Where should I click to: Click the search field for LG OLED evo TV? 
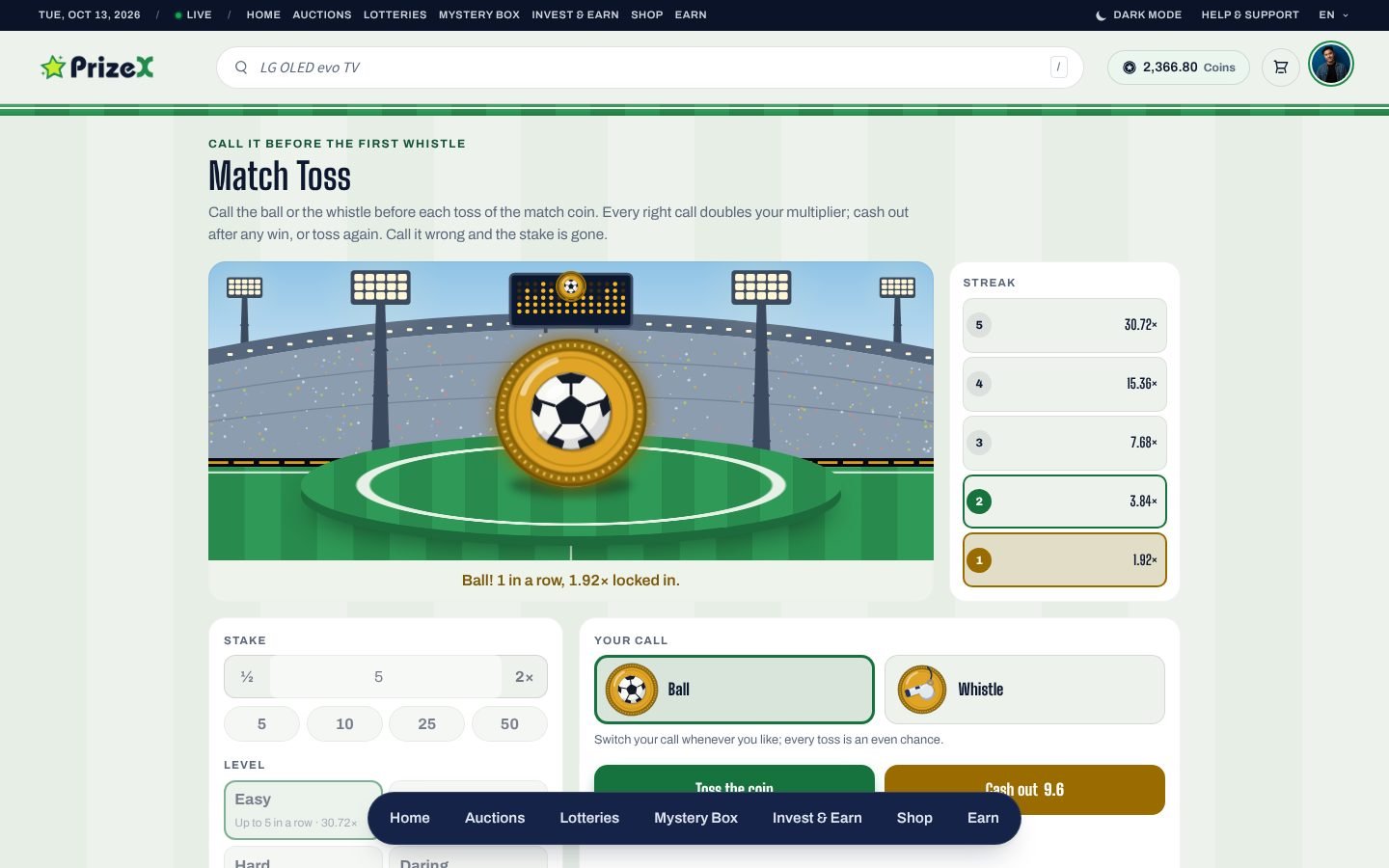point(650,68)
